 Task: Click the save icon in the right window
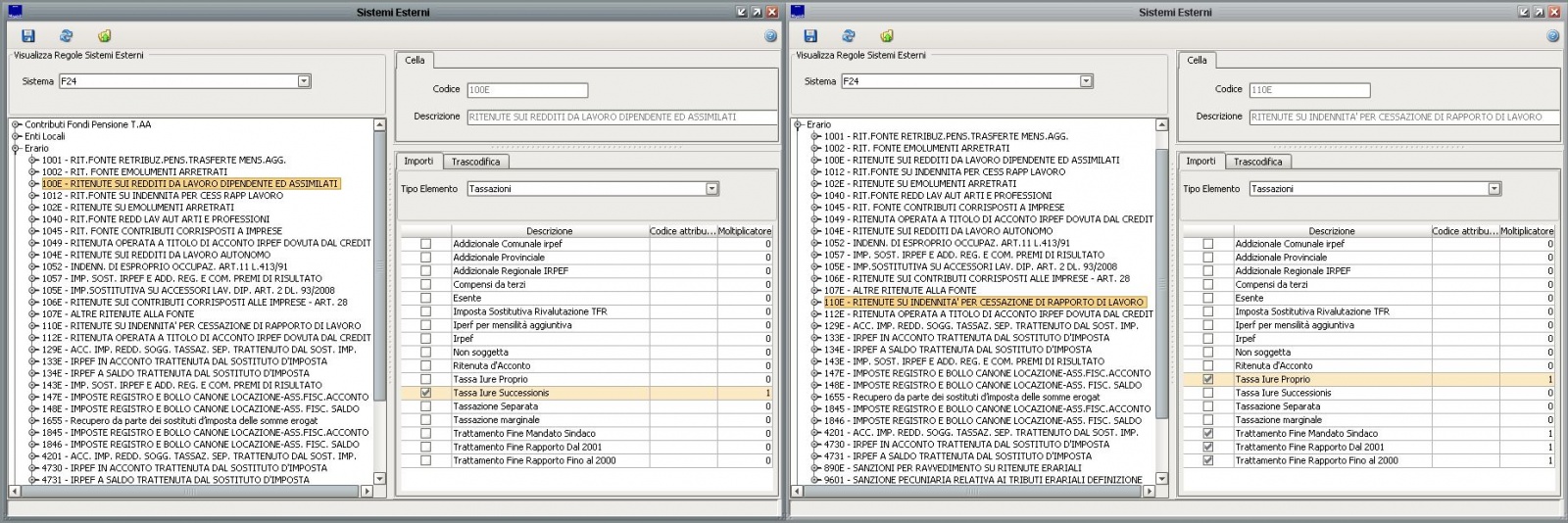[810, 35]
